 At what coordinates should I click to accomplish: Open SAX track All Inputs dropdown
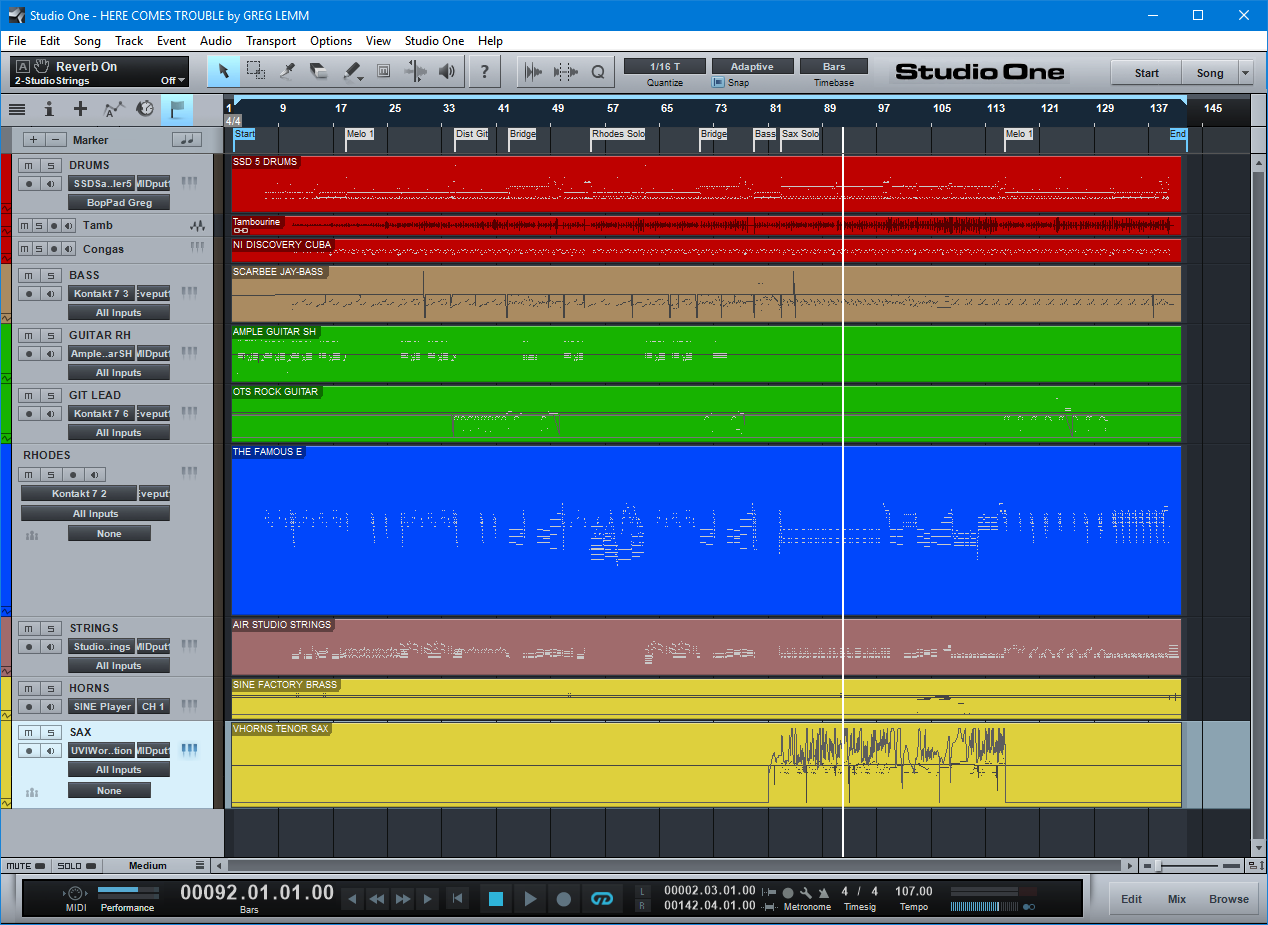click(119, 770)
